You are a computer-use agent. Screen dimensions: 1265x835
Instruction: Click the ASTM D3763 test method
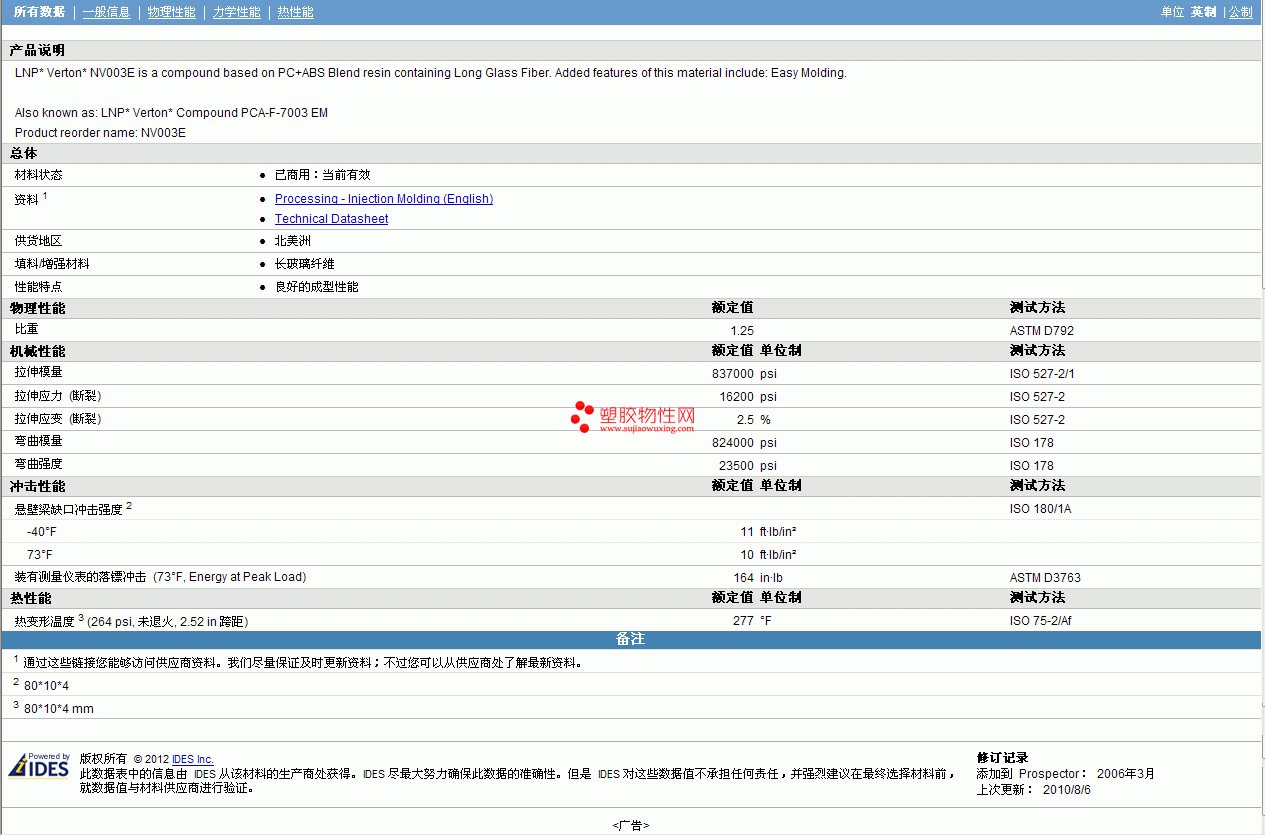tap(1045, 578)
